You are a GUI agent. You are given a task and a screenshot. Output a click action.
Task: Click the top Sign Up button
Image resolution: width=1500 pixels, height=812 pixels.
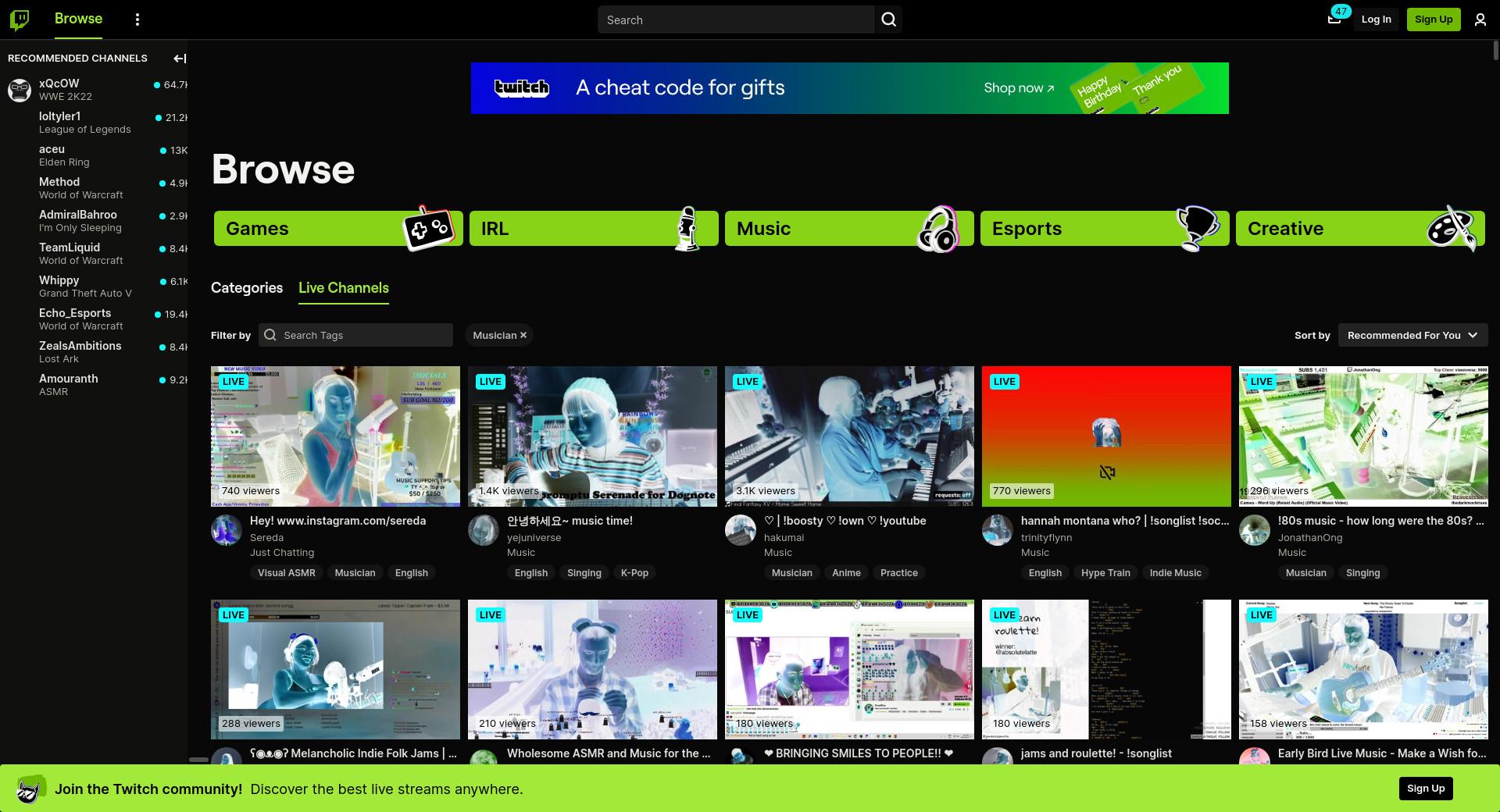1434,20
